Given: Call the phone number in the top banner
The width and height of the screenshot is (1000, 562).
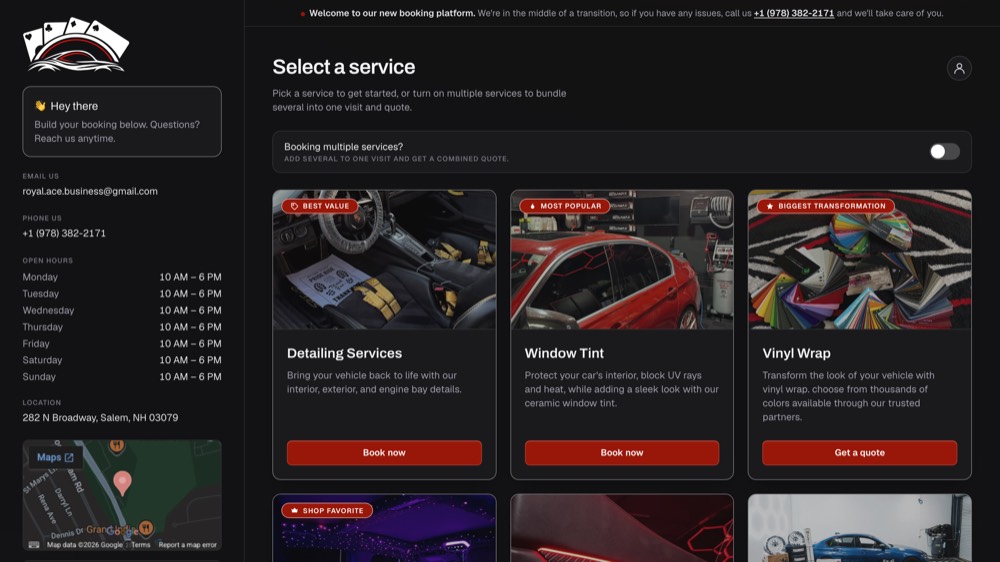Looking at the screenshot, I should tap(793, 13).
